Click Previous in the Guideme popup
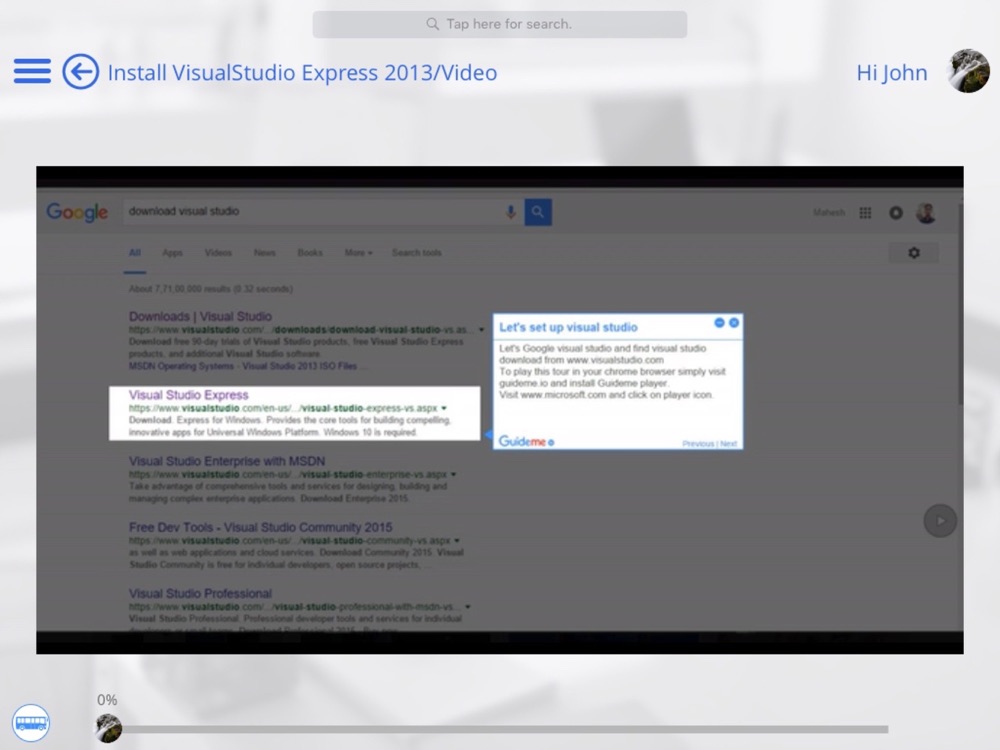 click(x=698, y=444)
